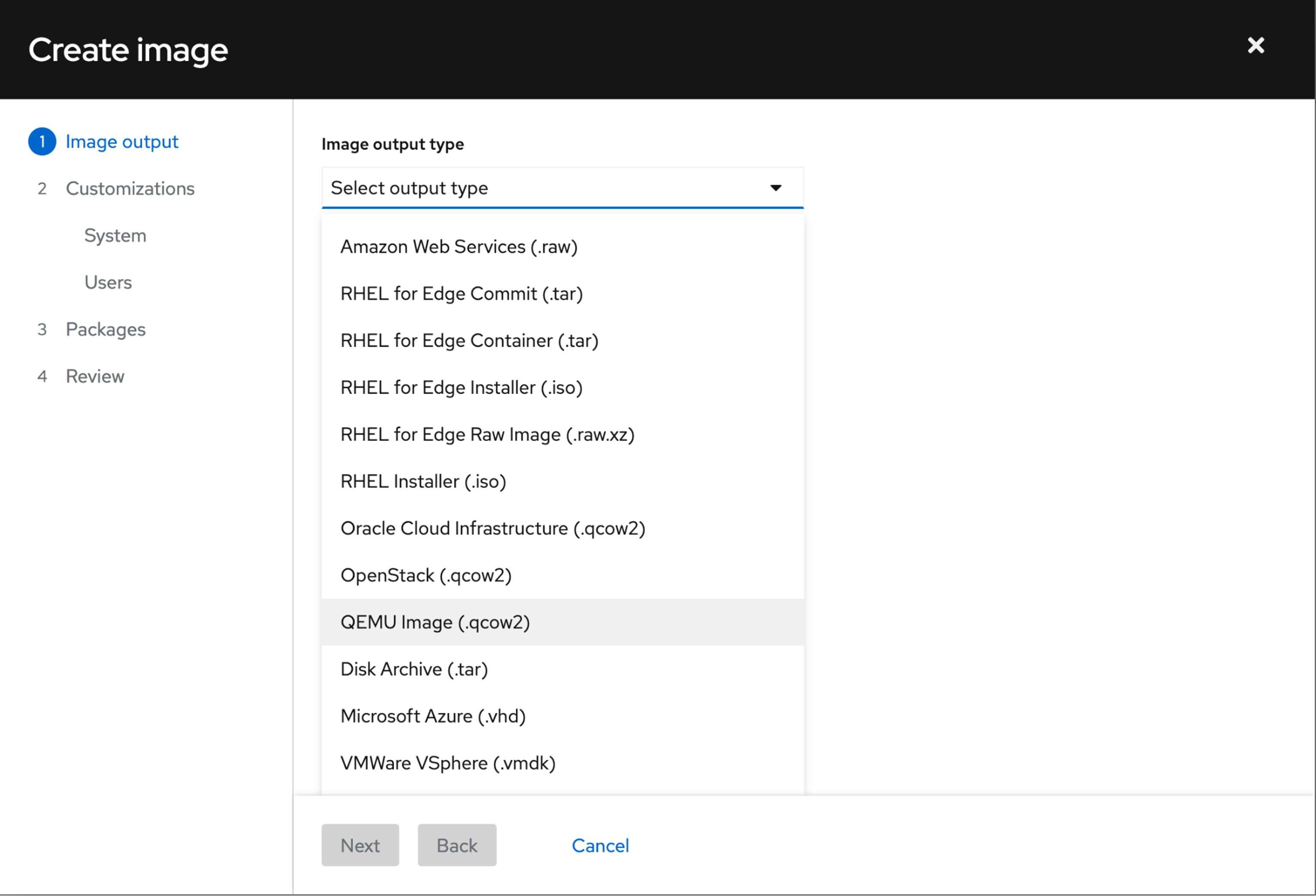Viewport: 1316px width, 896px height.
Task: Navigate to the Packages step
Action: click(105, 329)
